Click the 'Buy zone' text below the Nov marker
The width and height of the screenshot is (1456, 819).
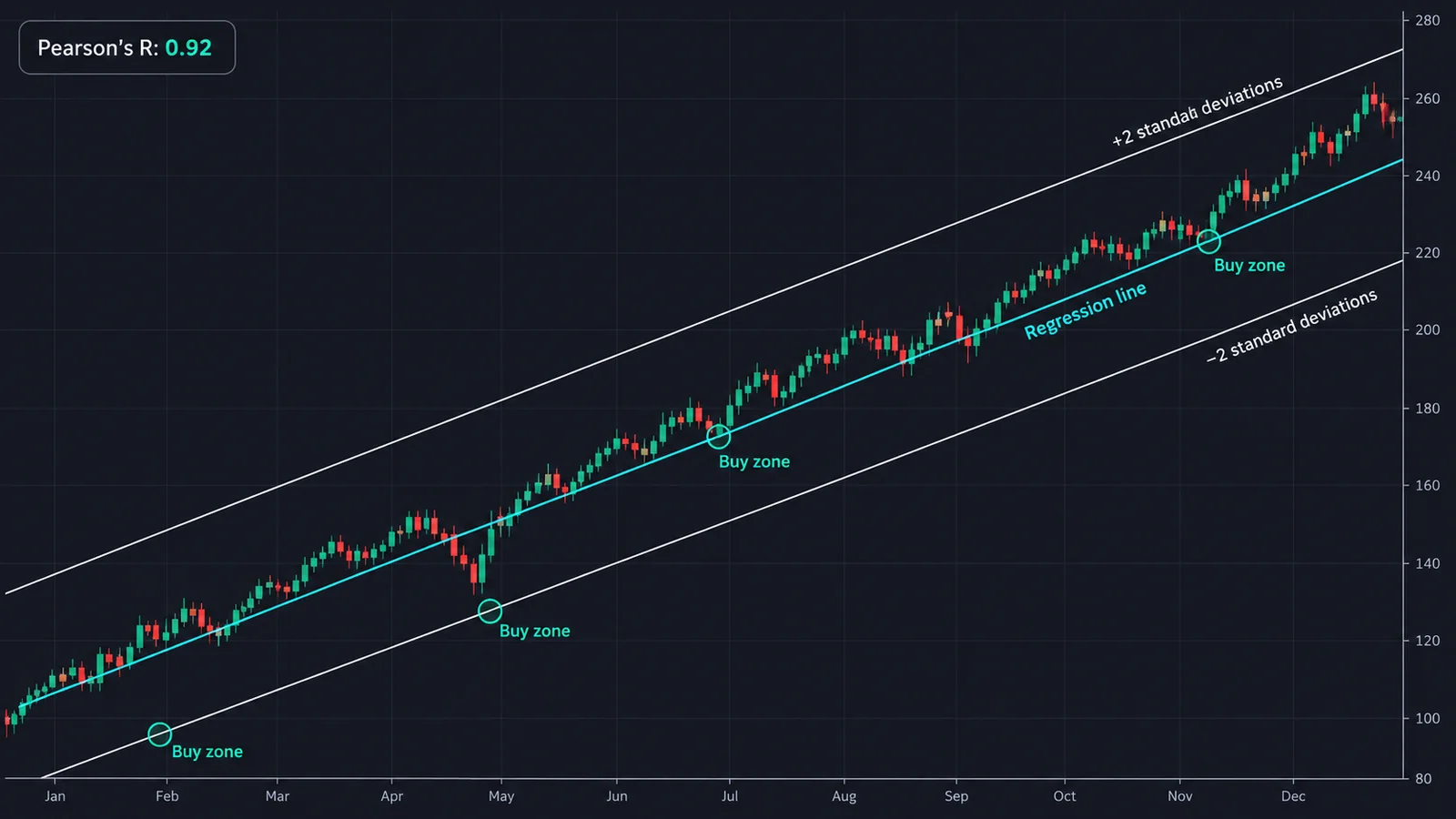(x=1249, y=265)
